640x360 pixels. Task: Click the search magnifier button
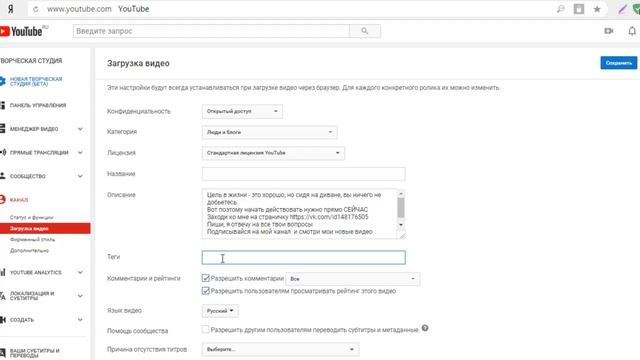364,31
